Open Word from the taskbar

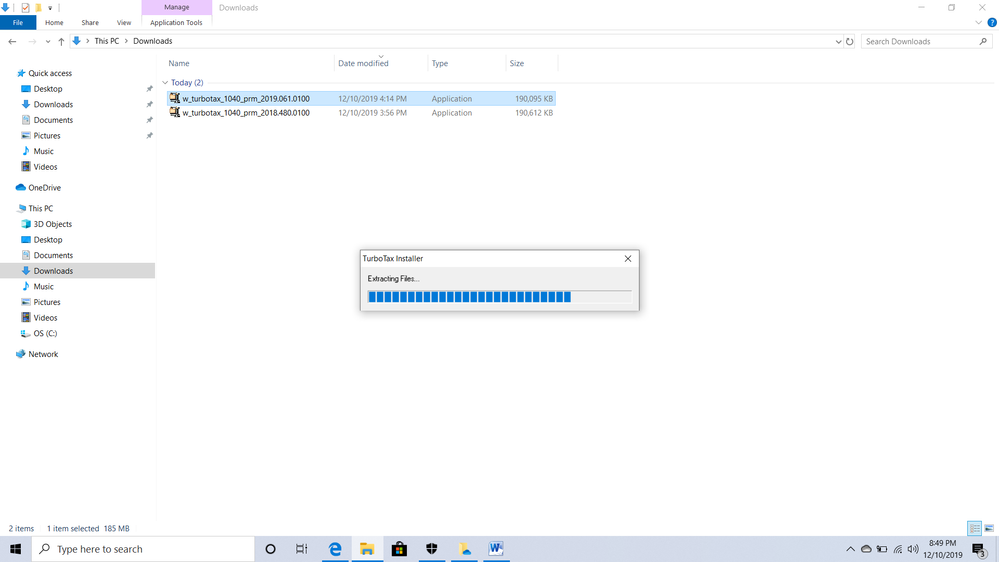[x=496, y=549]
